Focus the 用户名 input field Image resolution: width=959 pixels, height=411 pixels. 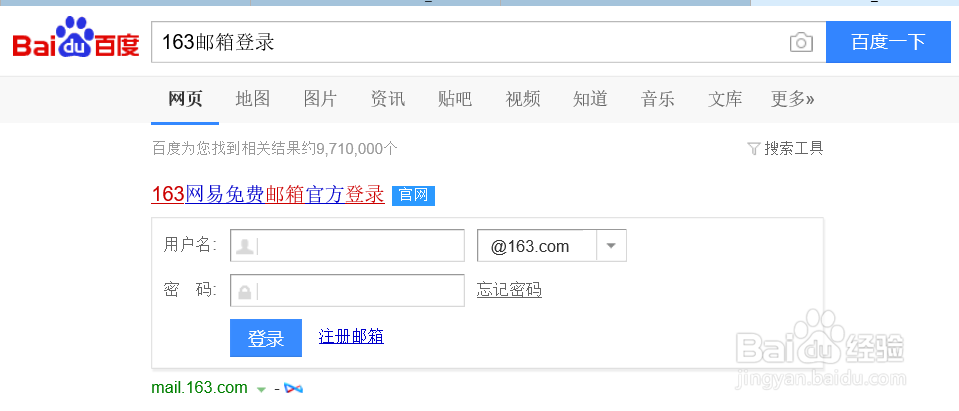347,246
